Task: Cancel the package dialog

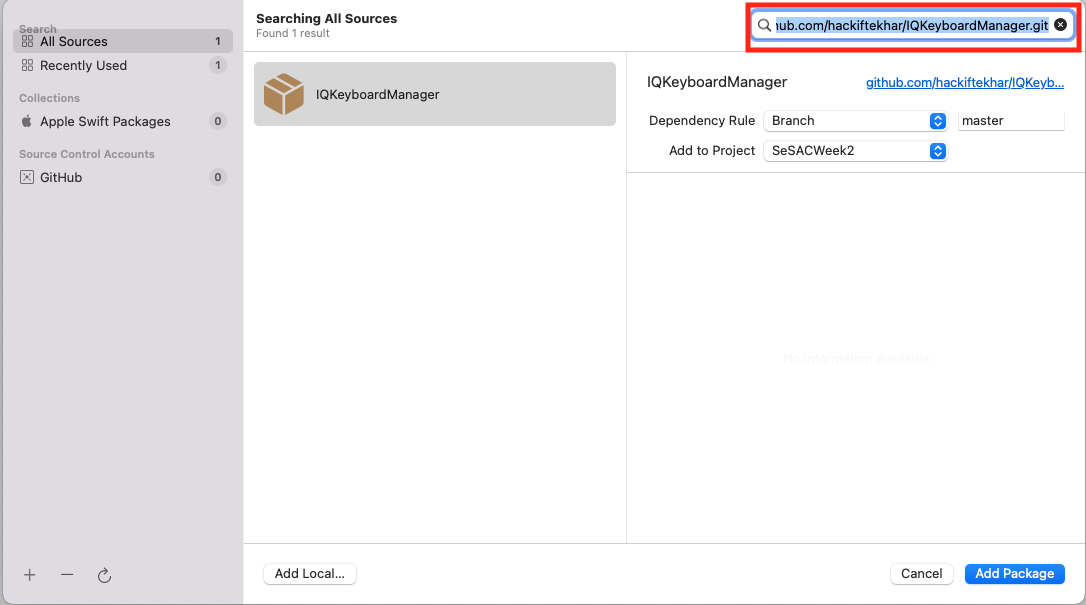Action: 922,574
